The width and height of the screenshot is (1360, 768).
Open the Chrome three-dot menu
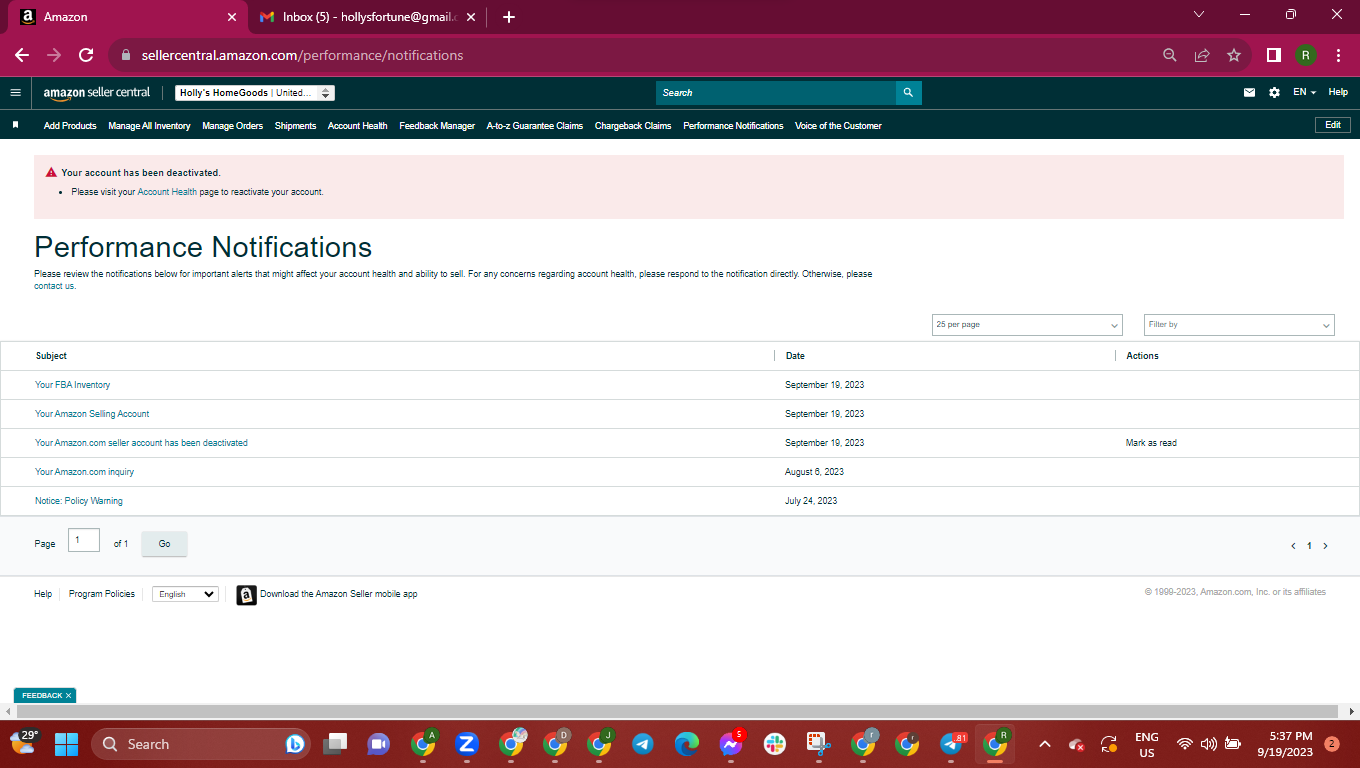pos(1338,55)
